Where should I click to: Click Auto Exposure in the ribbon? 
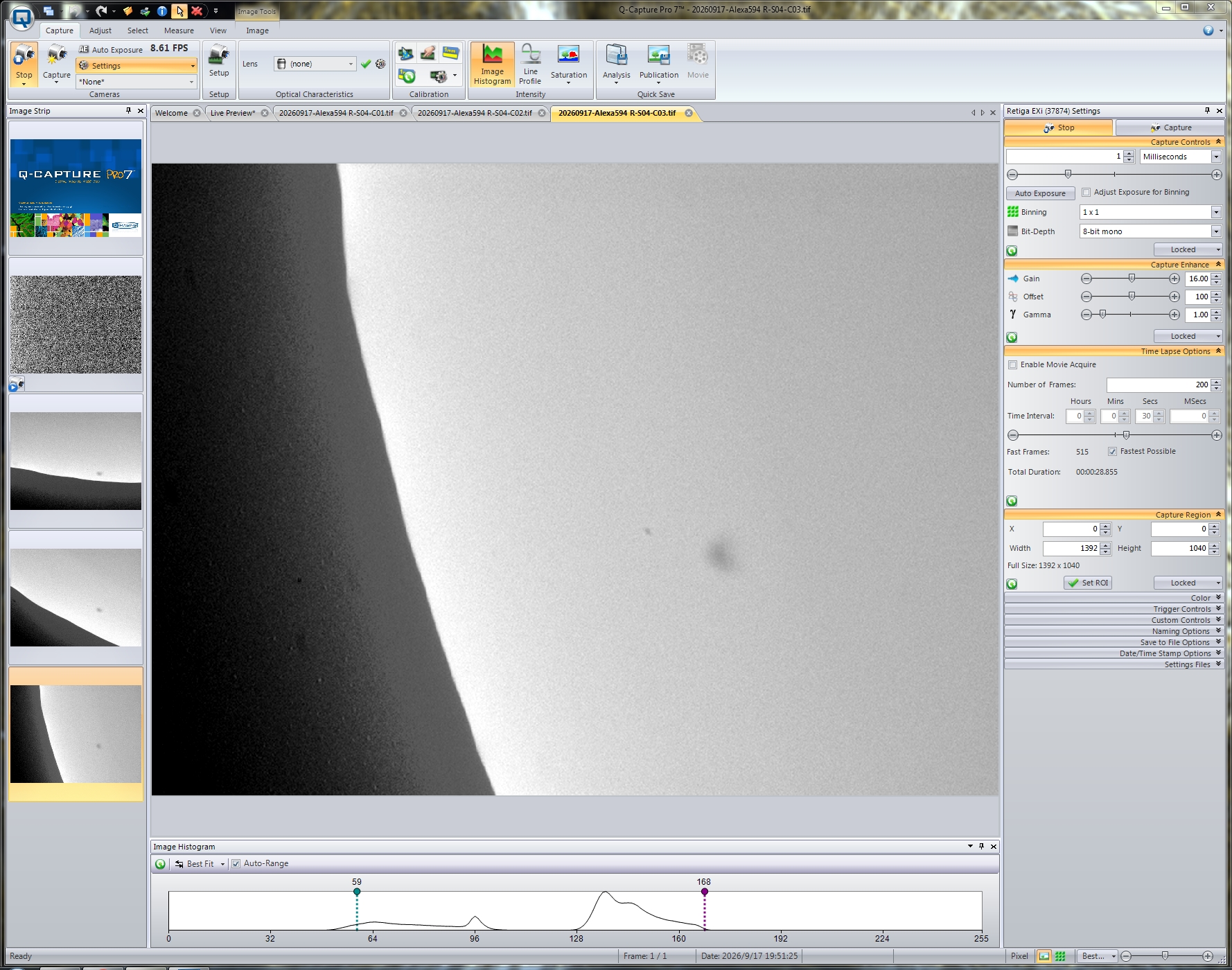[111, 49]
